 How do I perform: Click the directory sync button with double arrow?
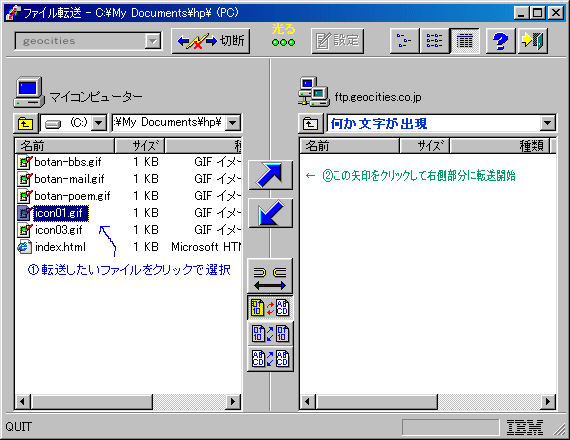(x=270, y=277)
